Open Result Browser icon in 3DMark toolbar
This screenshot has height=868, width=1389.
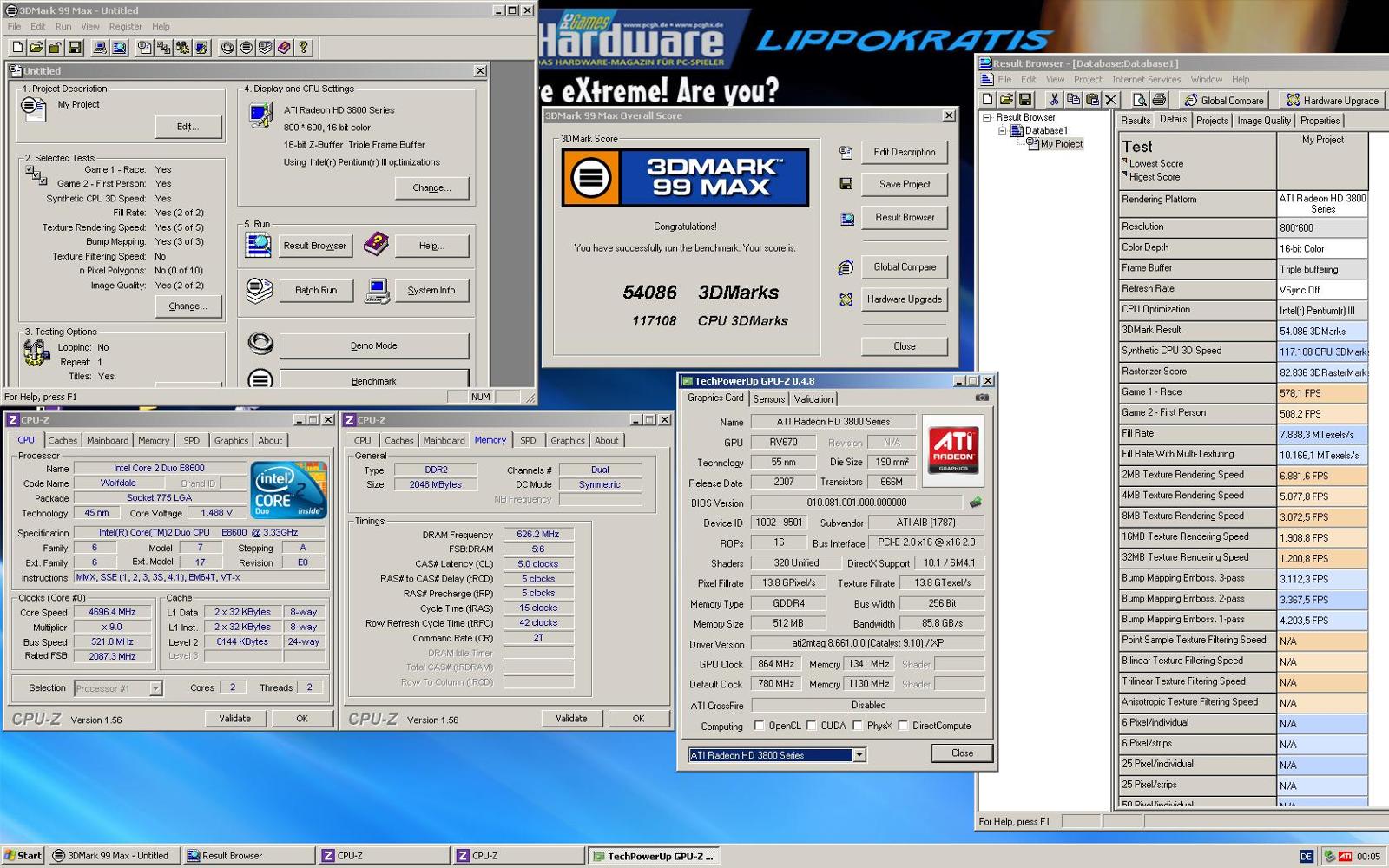pos(119,48)
